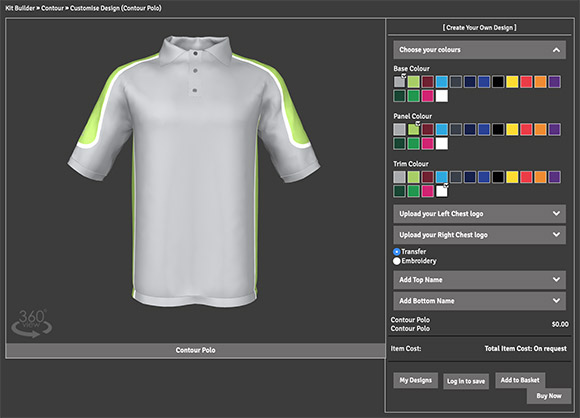Expand the Add Top Name section
Screen dimensions: 580x418
(479, 280)
